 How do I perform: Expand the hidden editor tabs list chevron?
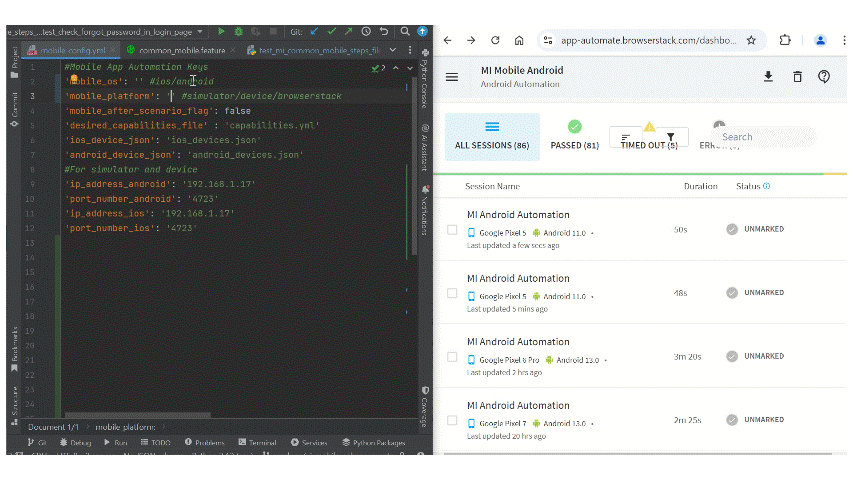point(392,49)
